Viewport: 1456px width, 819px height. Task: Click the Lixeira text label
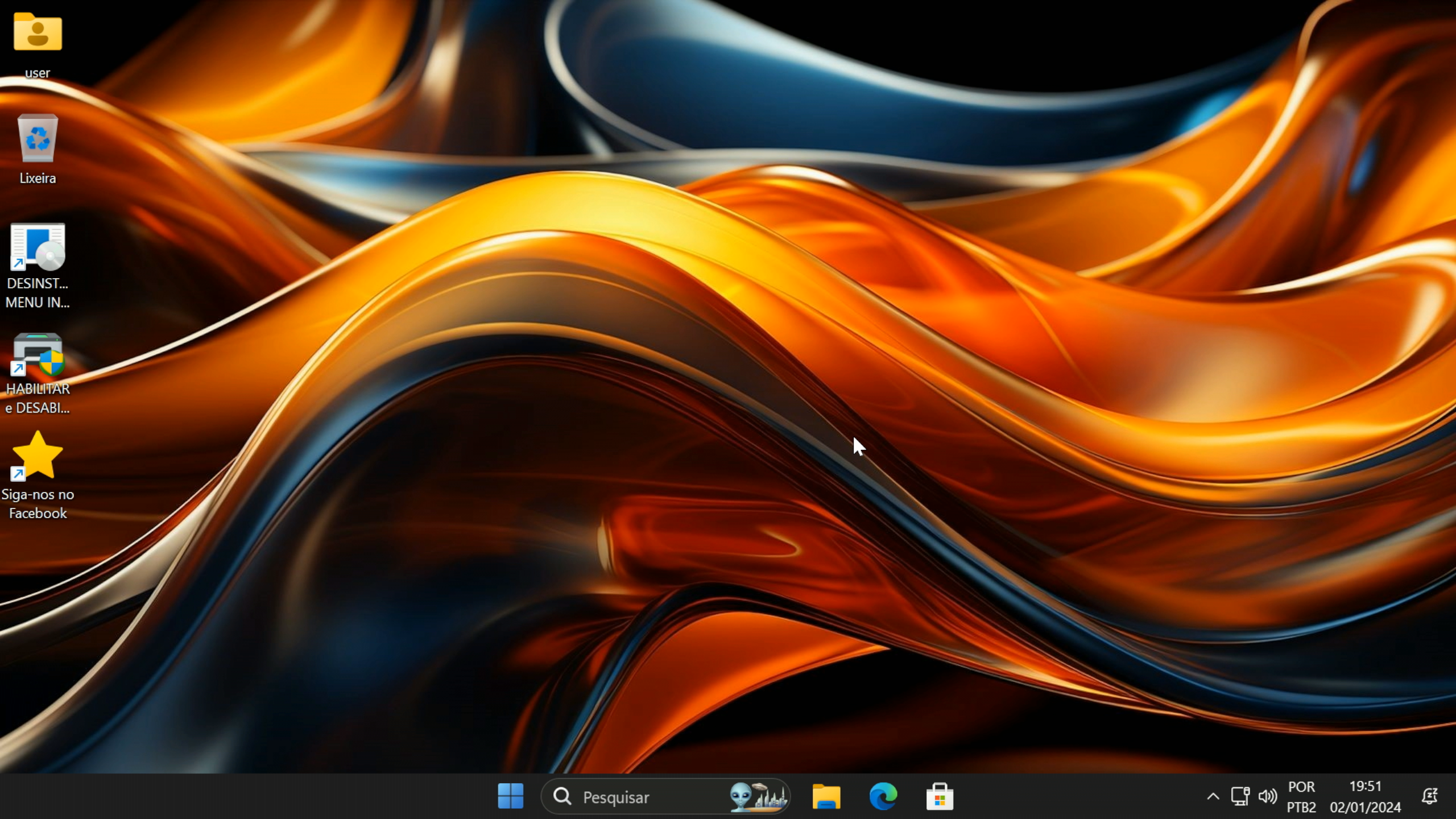[x=38, y=178]
